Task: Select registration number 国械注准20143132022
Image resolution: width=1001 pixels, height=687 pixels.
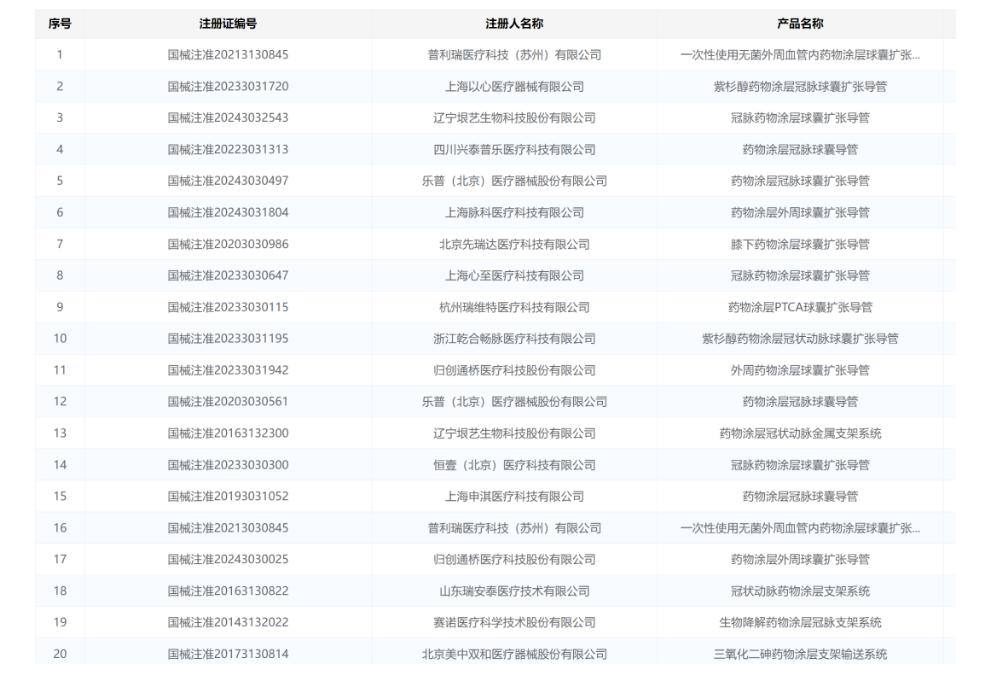Action: click(x=228, y=623)
